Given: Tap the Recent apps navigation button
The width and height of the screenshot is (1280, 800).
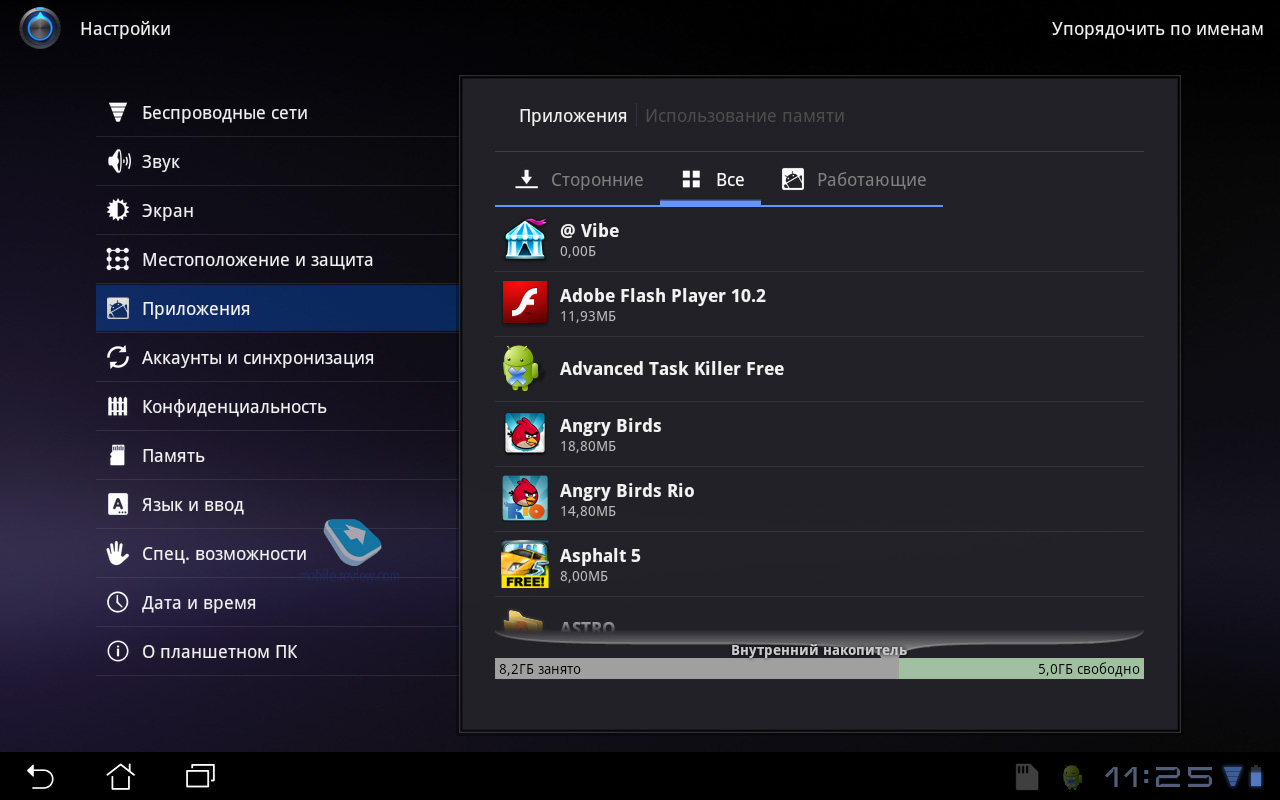Looking at the screenshot, I should tap(201, 776).
